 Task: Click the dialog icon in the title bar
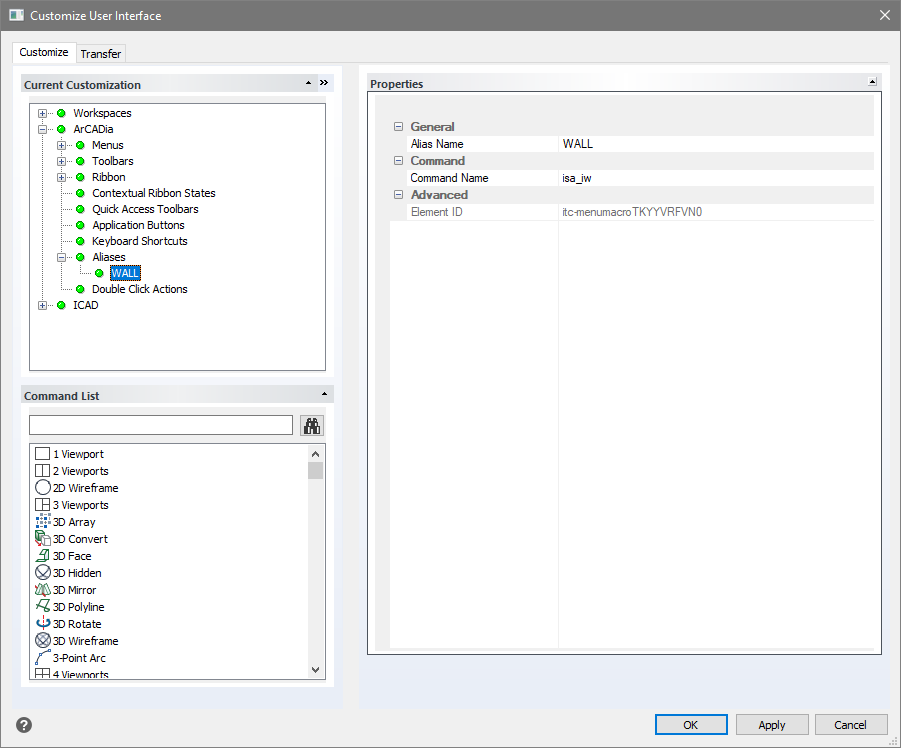(17, 16)
